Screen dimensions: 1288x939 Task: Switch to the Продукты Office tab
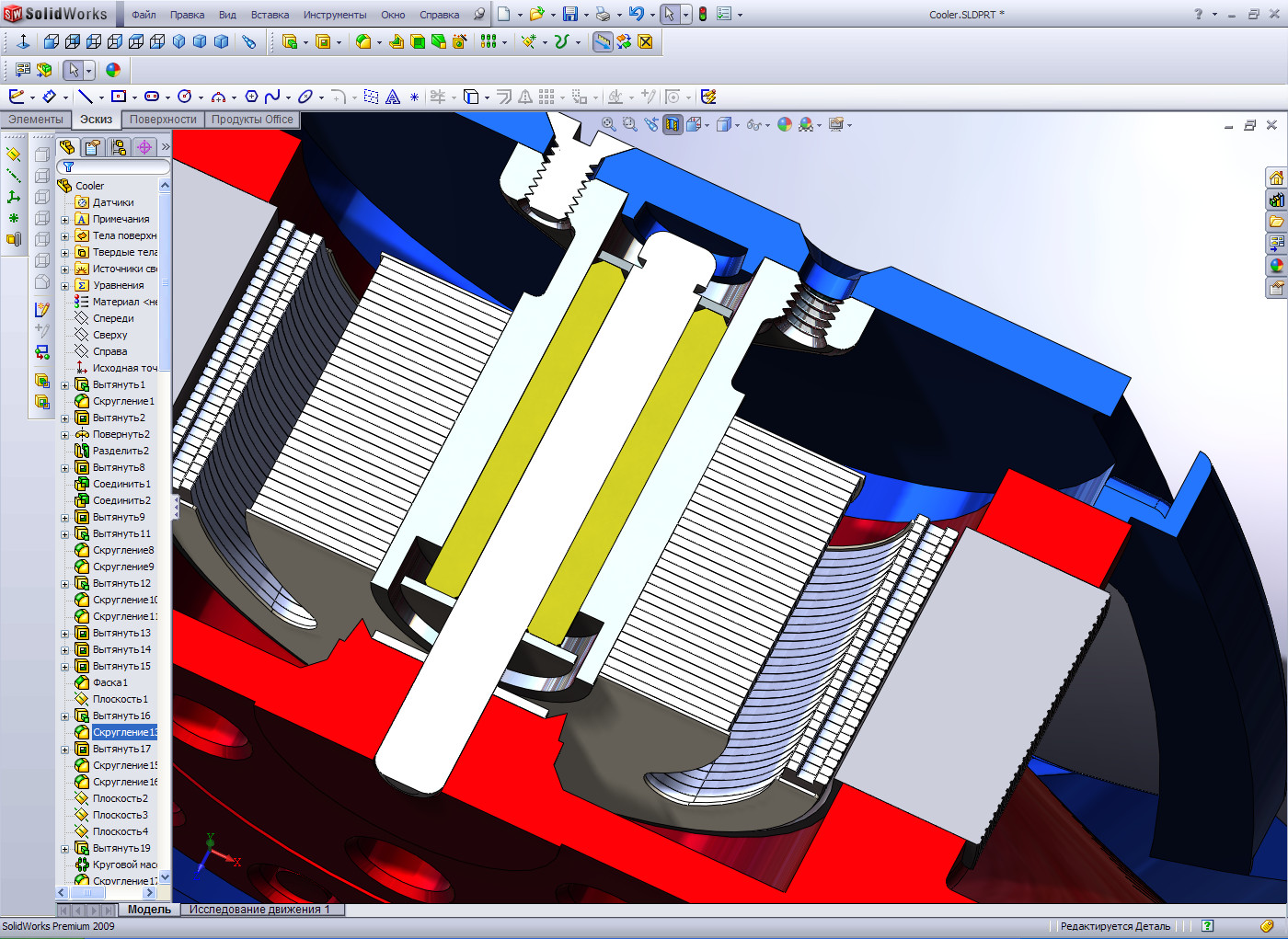click(x=252, y=120)
